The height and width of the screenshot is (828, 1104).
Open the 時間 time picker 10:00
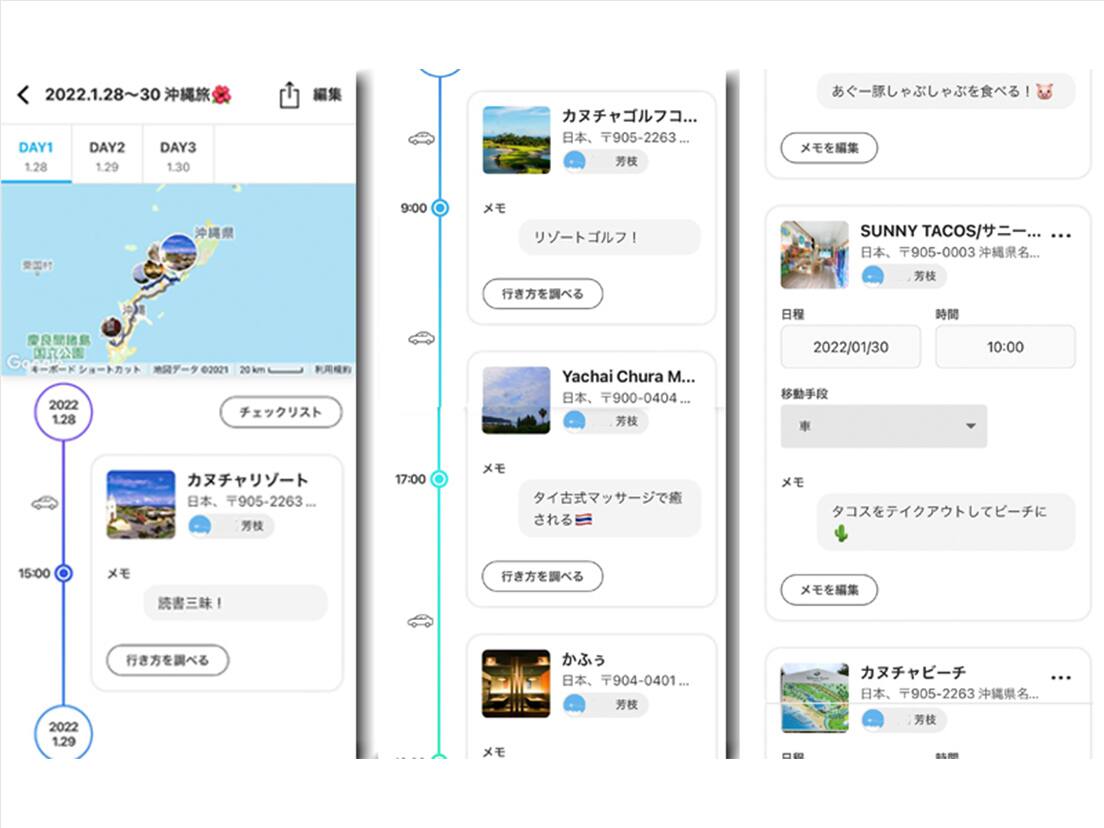[1005, 347]
